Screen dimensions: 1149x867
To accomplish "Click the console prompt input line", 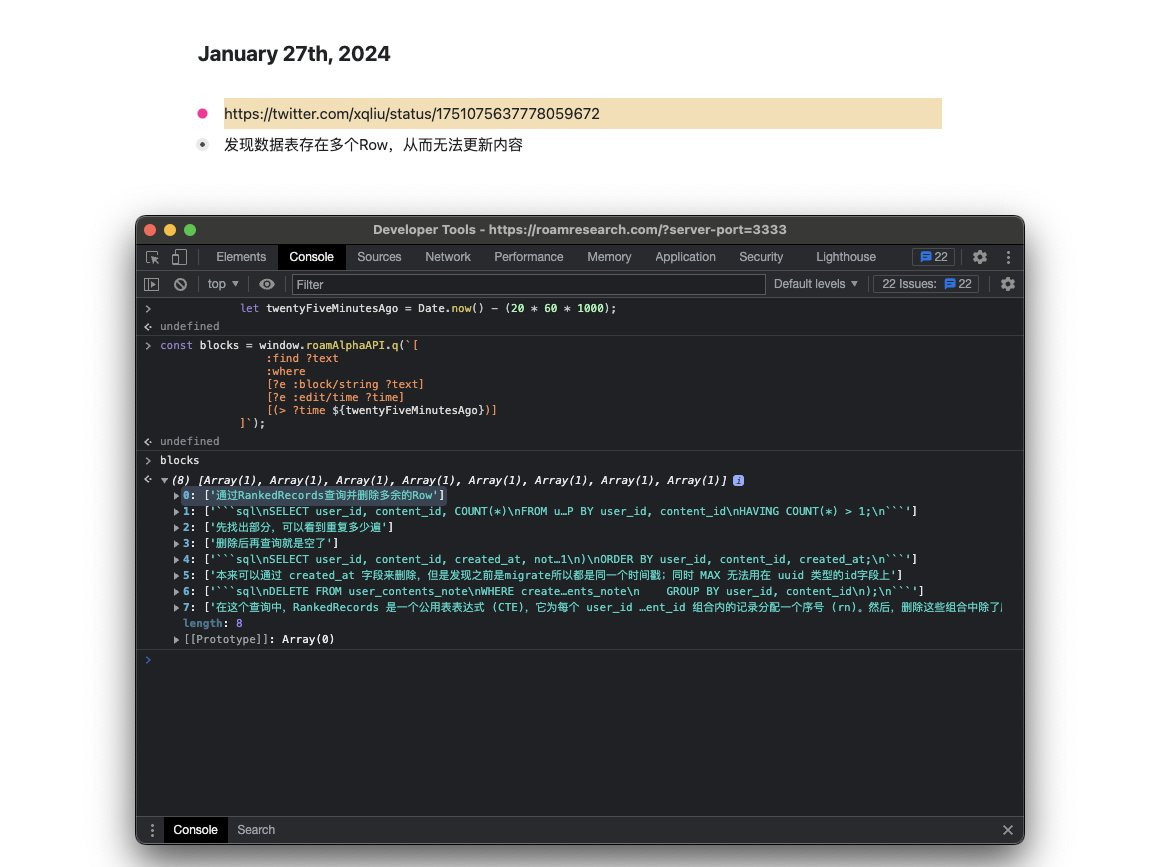I will coord(579,660).
